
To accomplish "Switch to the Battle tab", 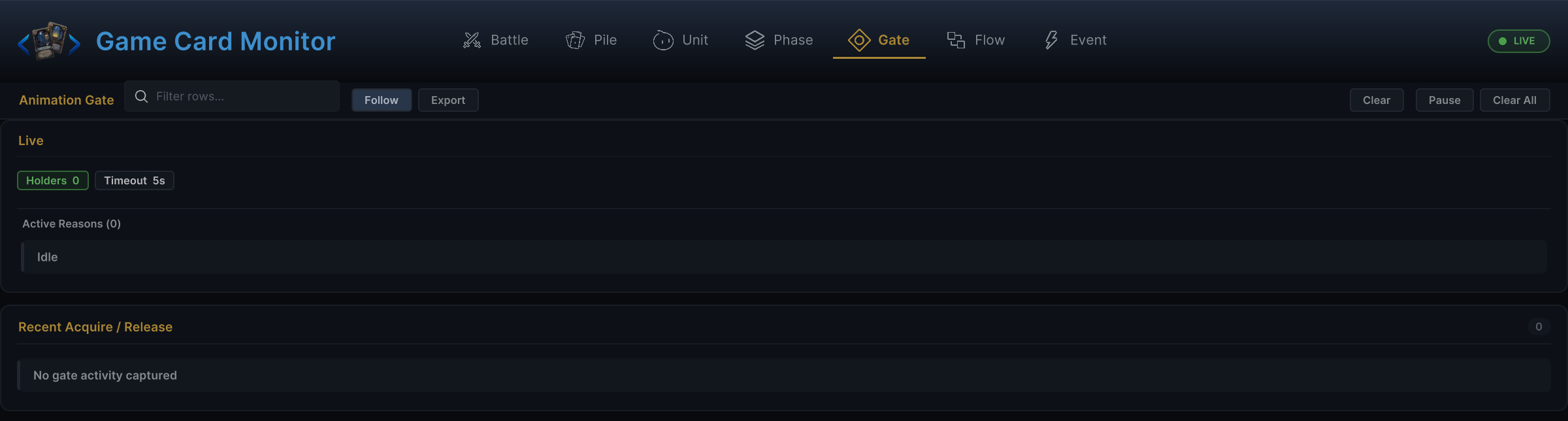I will [496, 41].
